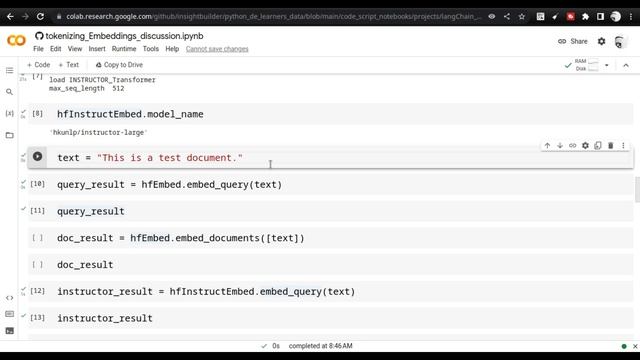Open the RAM and Disk resource indicator
Screen dimensions: 640x360
pos(586,65)
